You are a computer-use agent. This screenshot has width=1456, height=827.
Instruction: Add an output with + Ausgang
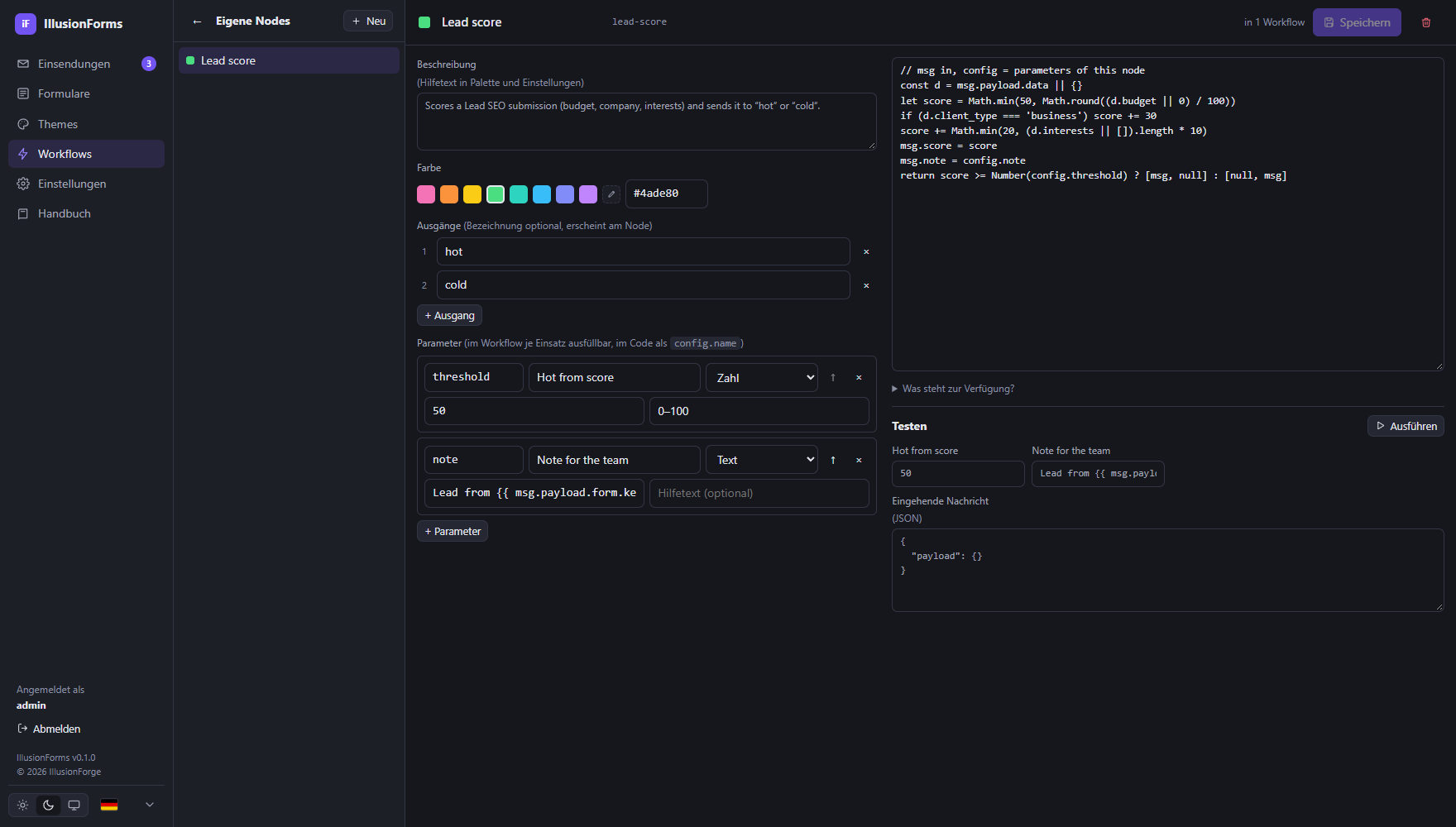pyautogui.click(x=449, y=315)
